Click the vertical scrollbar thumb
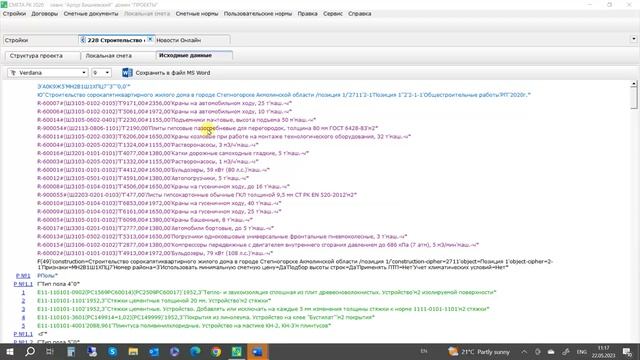Image resolution: width=640 pixels, height=360 pixels. click(633, 98)
